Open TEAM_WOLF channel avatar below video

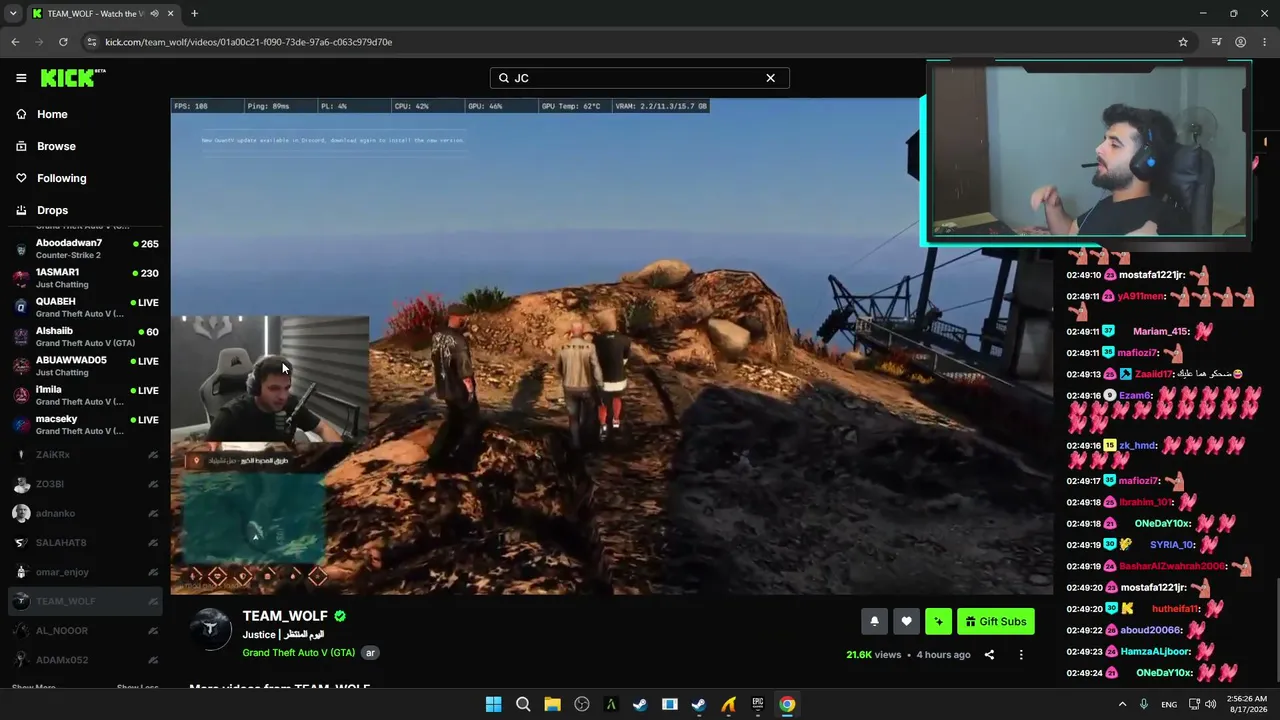click(x=210, y=629)
